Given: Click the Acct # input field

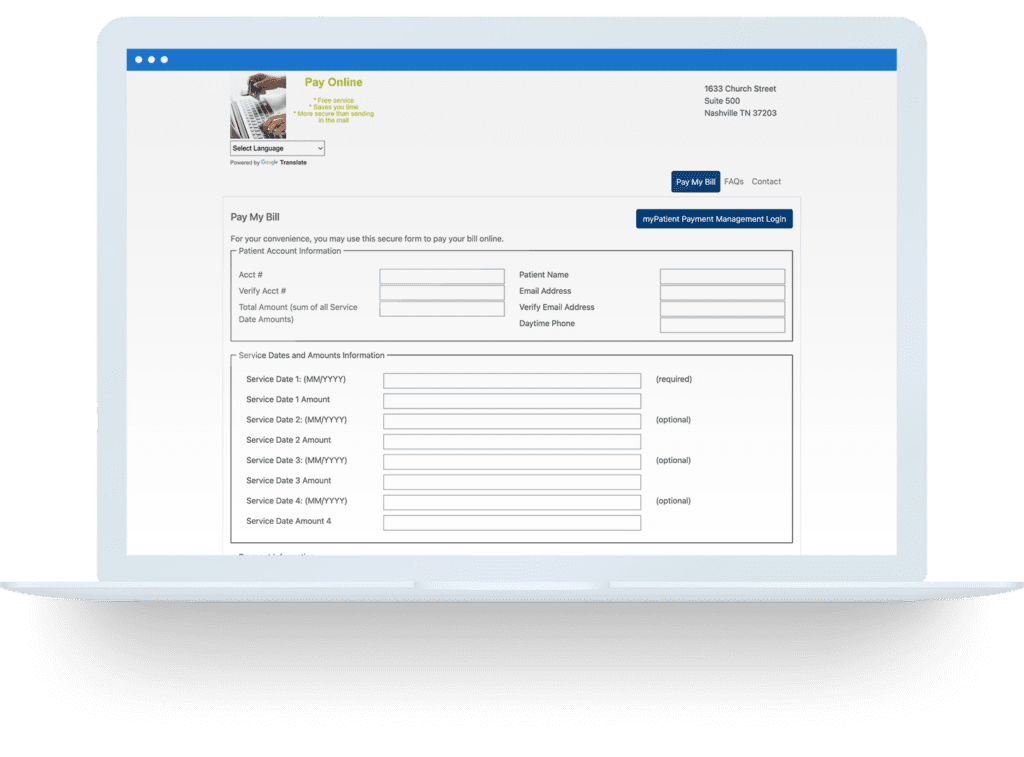Looking at the screenshot, I should (442, 276).
